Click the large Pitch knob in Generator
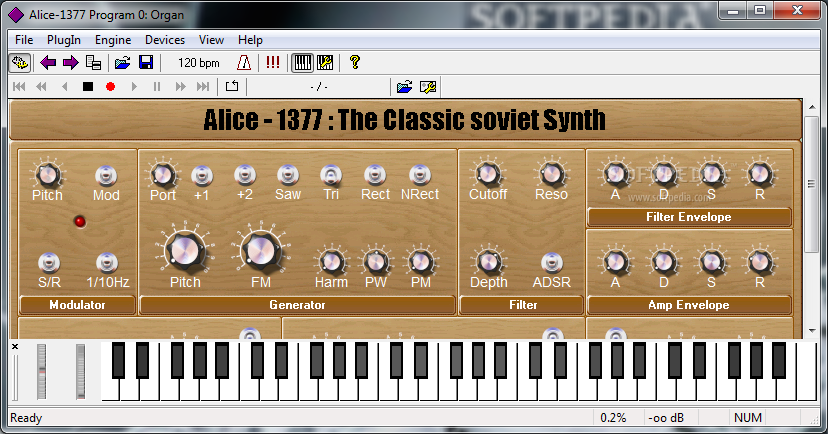Image resolution: width=828 pixels, height=434 pixels. click(185, 250)
